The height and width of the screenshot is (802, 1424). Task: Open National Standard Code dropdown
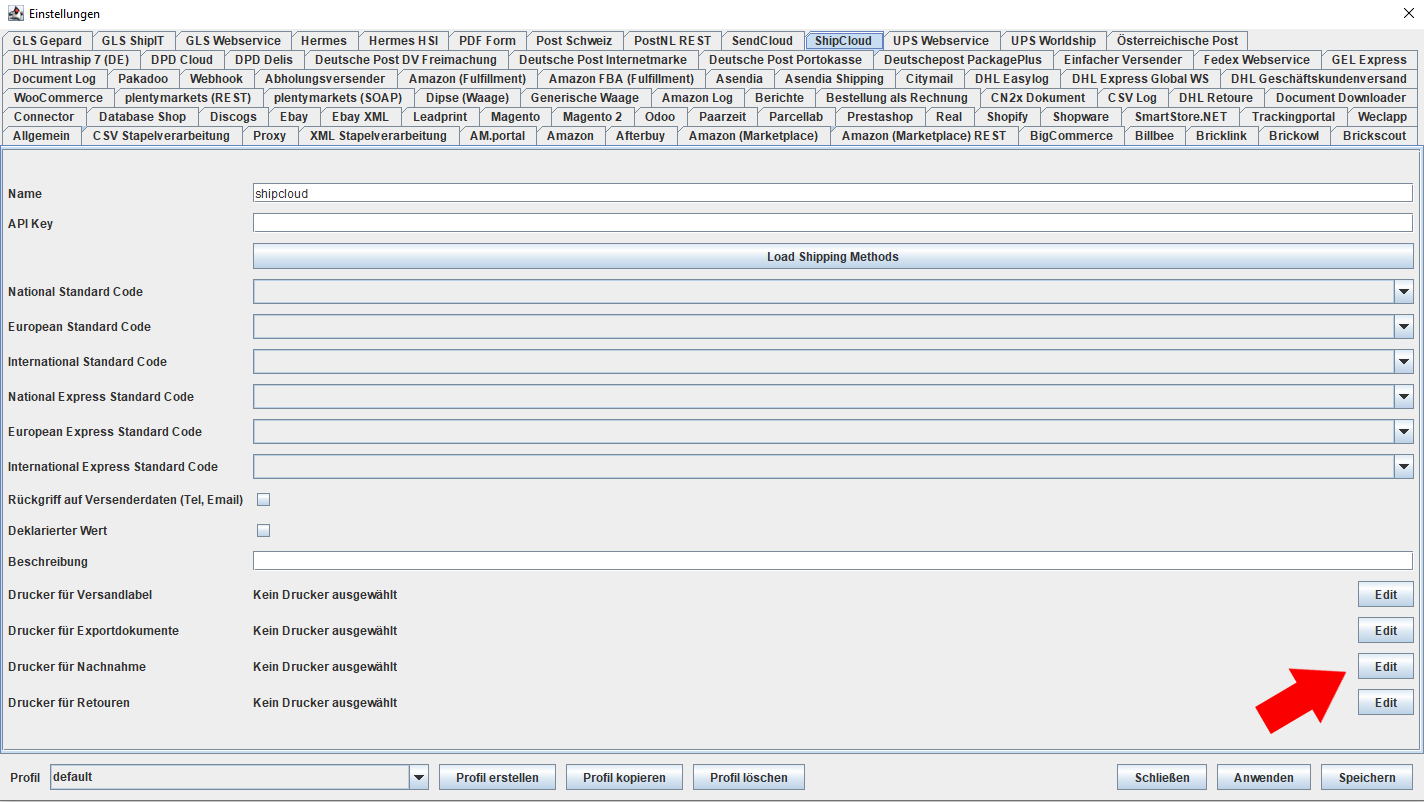click(1403, 292)
